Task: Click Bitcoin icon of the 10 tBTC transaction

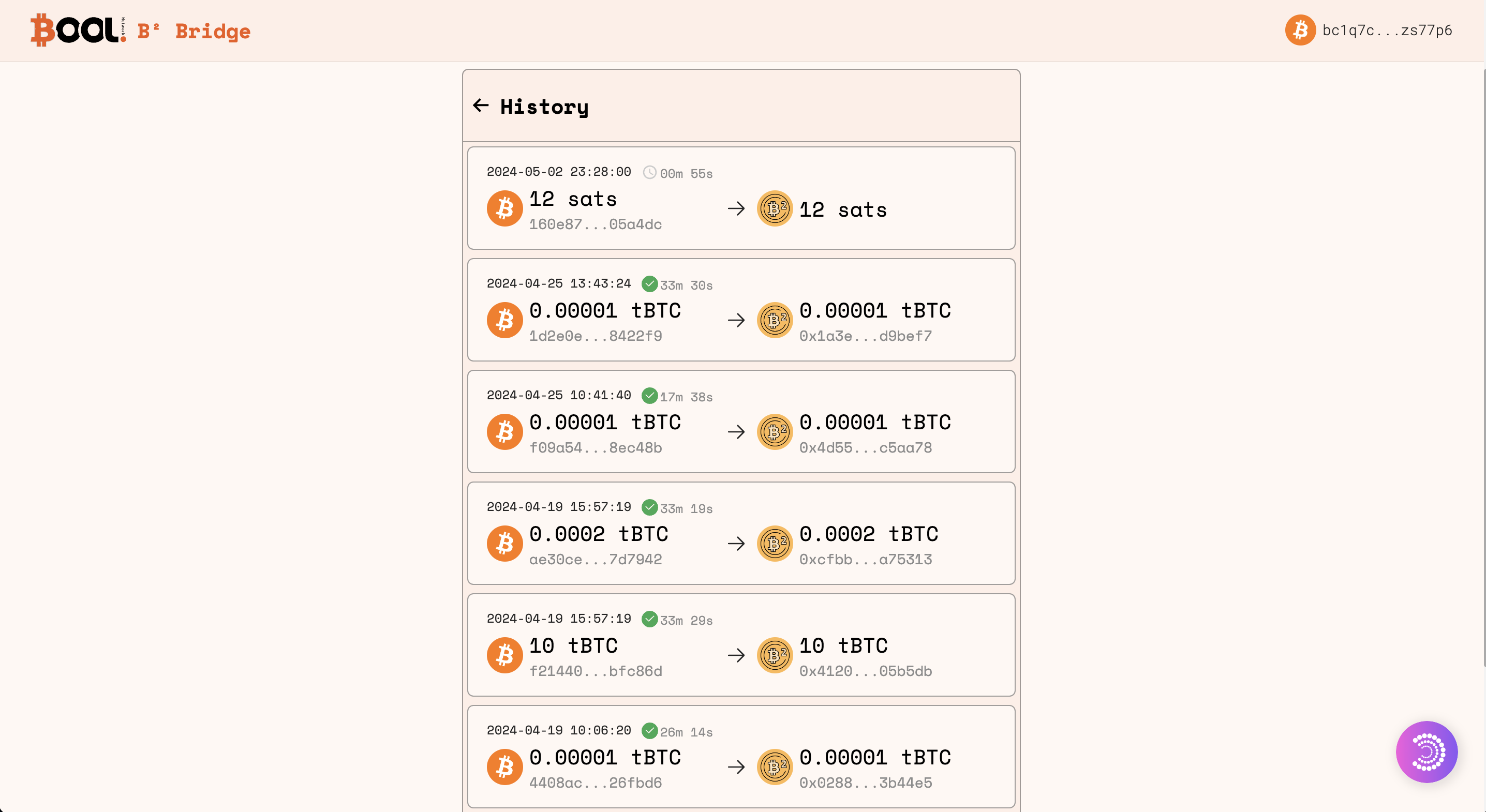Action: 505,655
